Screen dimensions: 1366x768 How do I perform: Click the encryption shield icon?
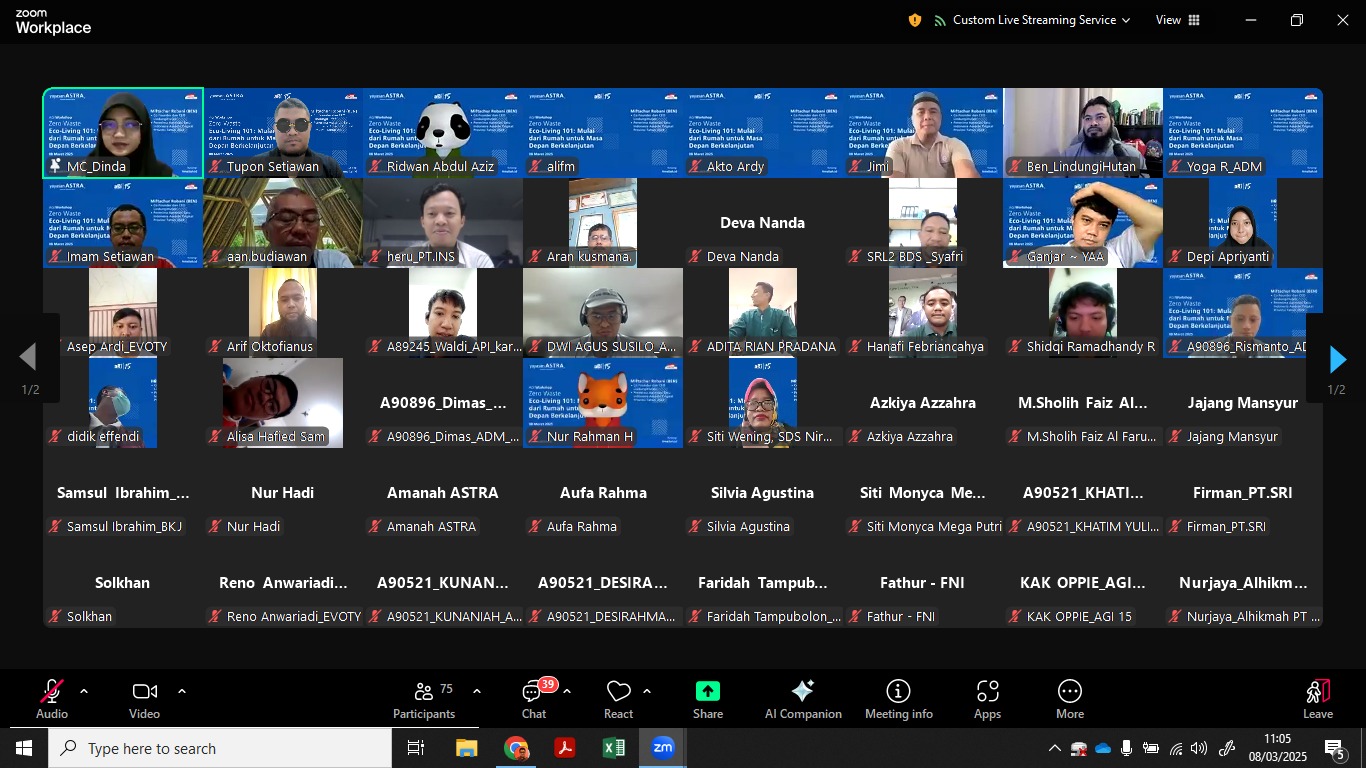point(914,20)
